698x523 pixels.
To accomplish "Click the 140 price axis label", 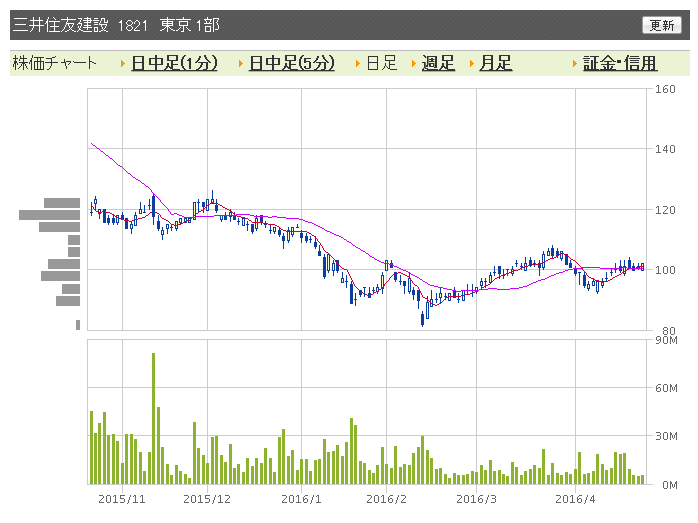I will 665,149.
